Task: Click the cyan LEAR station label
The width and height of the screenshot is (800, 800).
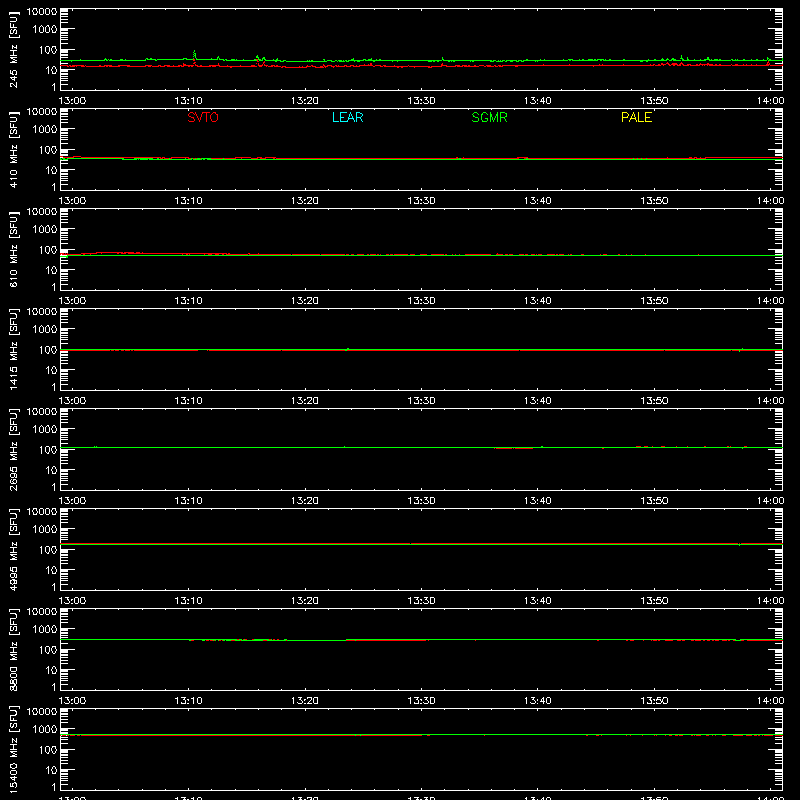Action: coord(347,117)
